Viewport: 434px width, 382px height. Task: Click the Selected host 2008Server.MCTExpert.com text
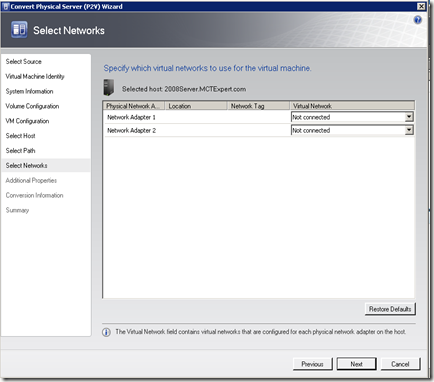(x=184, y=89)
